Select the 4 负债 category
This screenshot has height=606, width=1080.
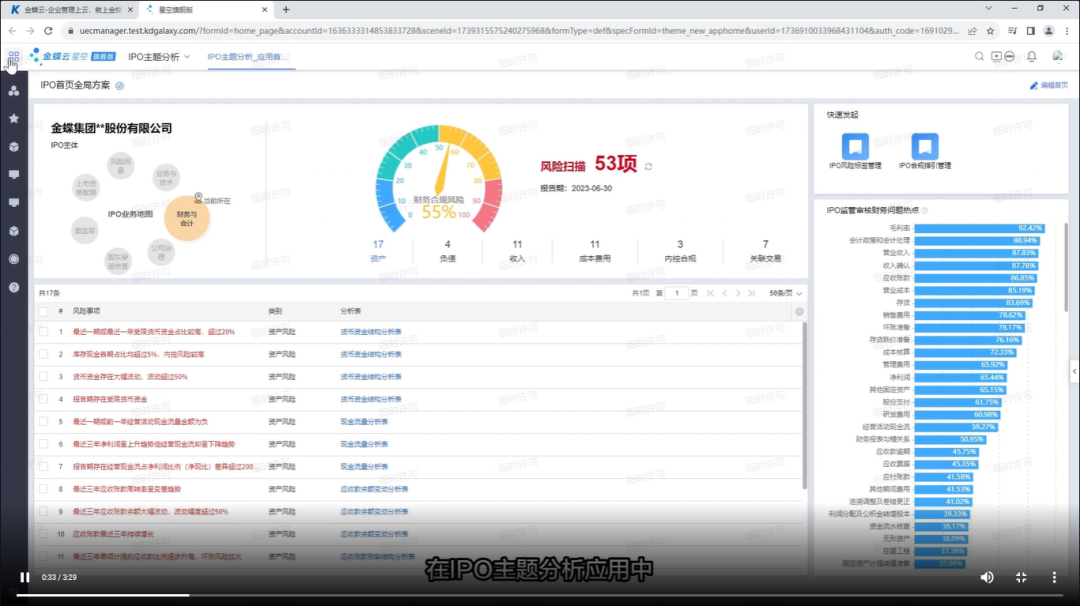448,251
